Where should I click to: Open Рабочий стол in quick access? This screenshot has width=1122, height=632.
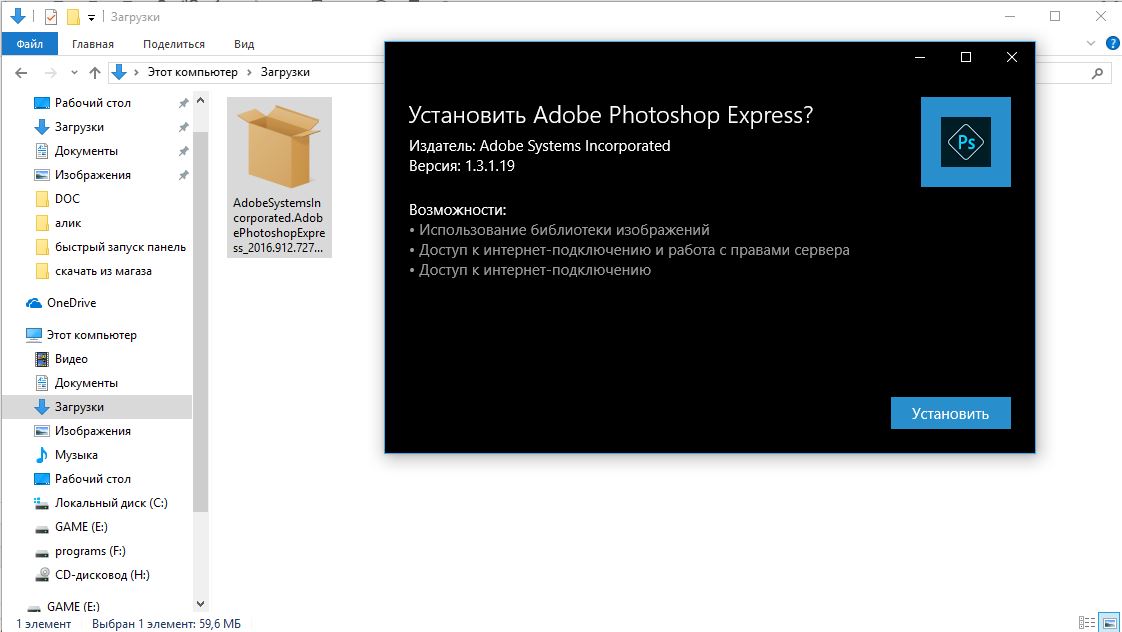click(92, 103)
